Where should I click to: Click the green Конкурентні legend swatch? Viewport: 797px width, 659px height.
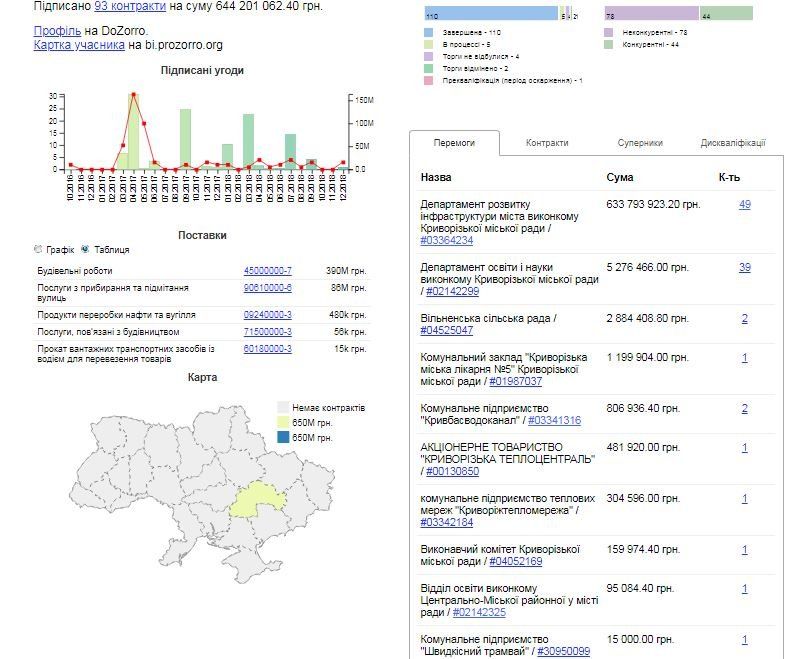click(609, 45)
